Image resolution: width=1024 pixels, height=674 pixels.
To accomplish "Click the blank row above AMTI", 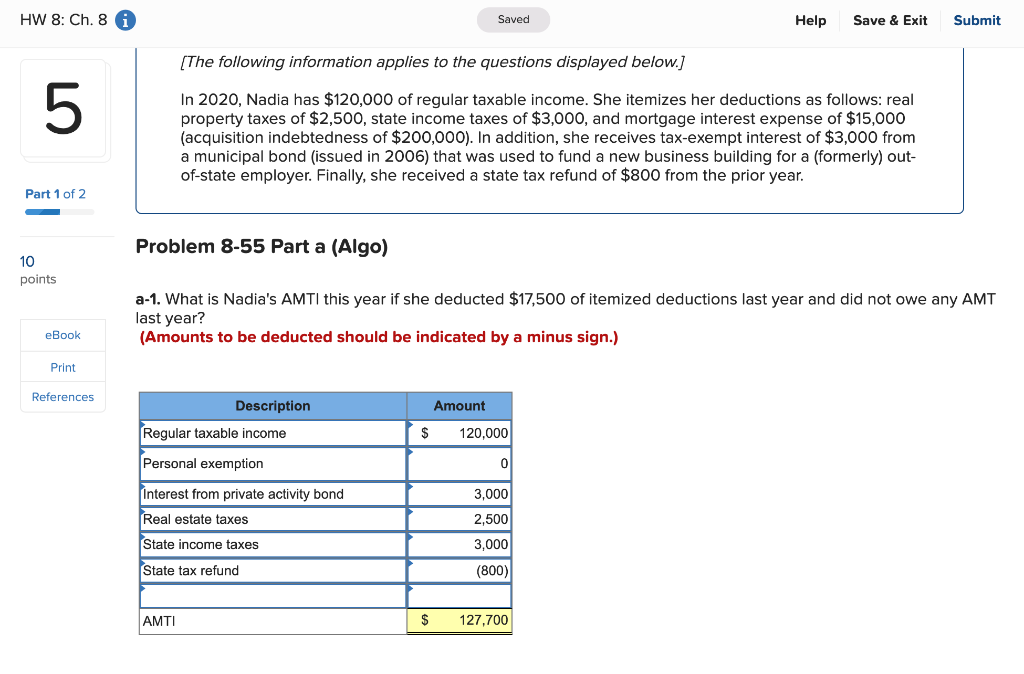I will coord(459,595).
